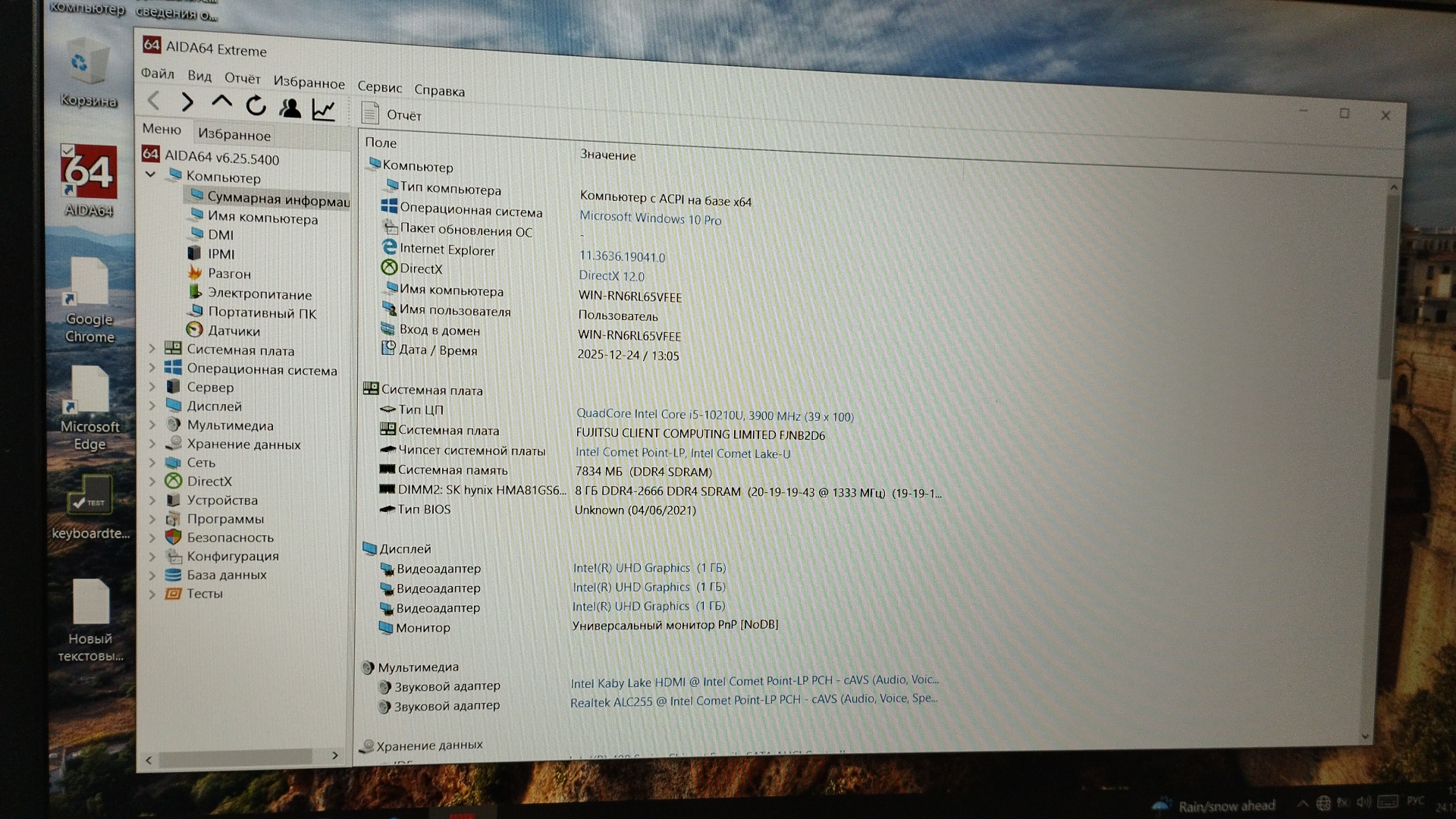This screenshot has width=1456, height=819.
Task: Click the Microsoft Windows 10 Pro link
Action: pyautogui.click(x=650, y=218)
